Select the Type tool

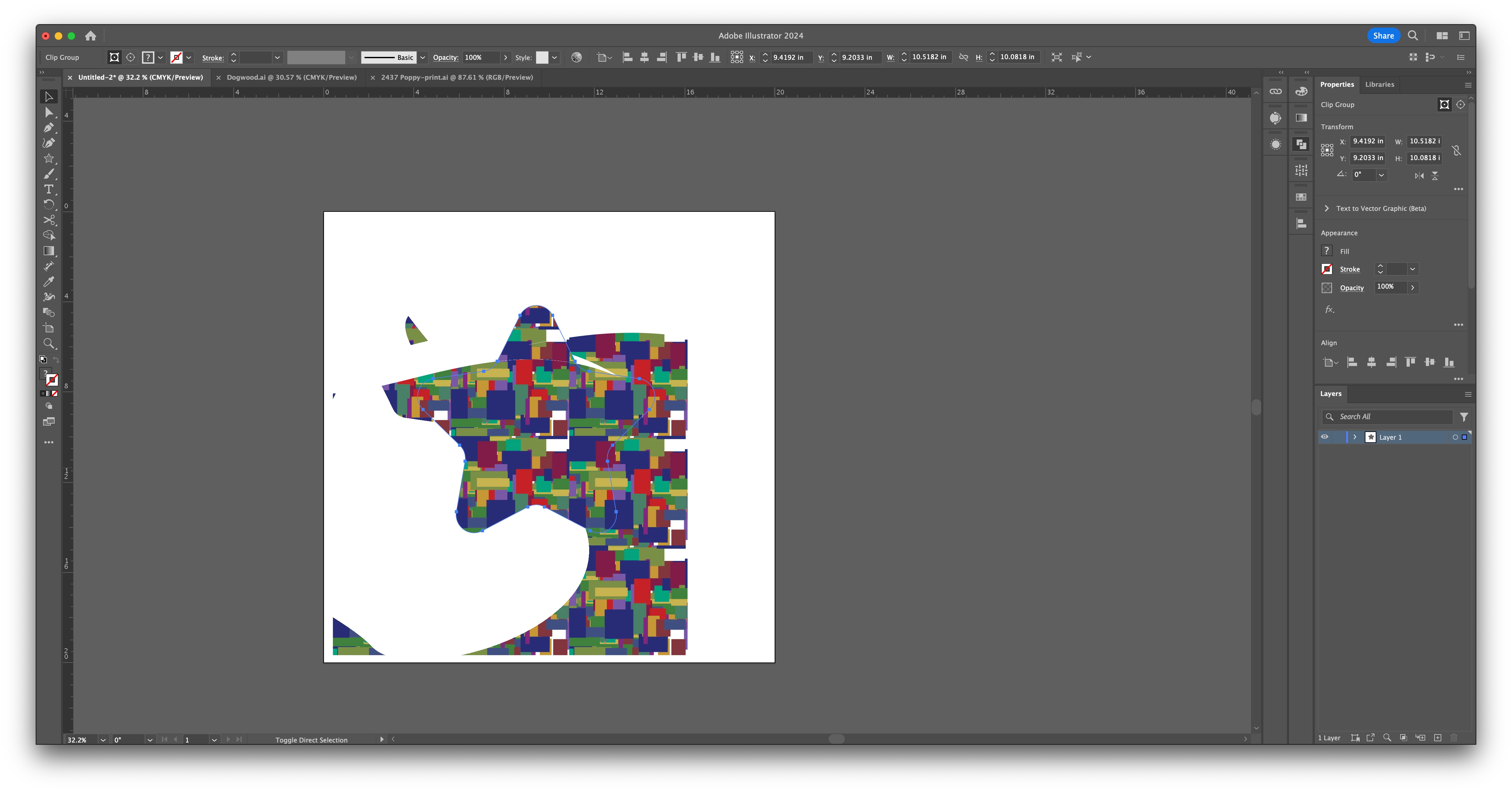coord(49,189)
